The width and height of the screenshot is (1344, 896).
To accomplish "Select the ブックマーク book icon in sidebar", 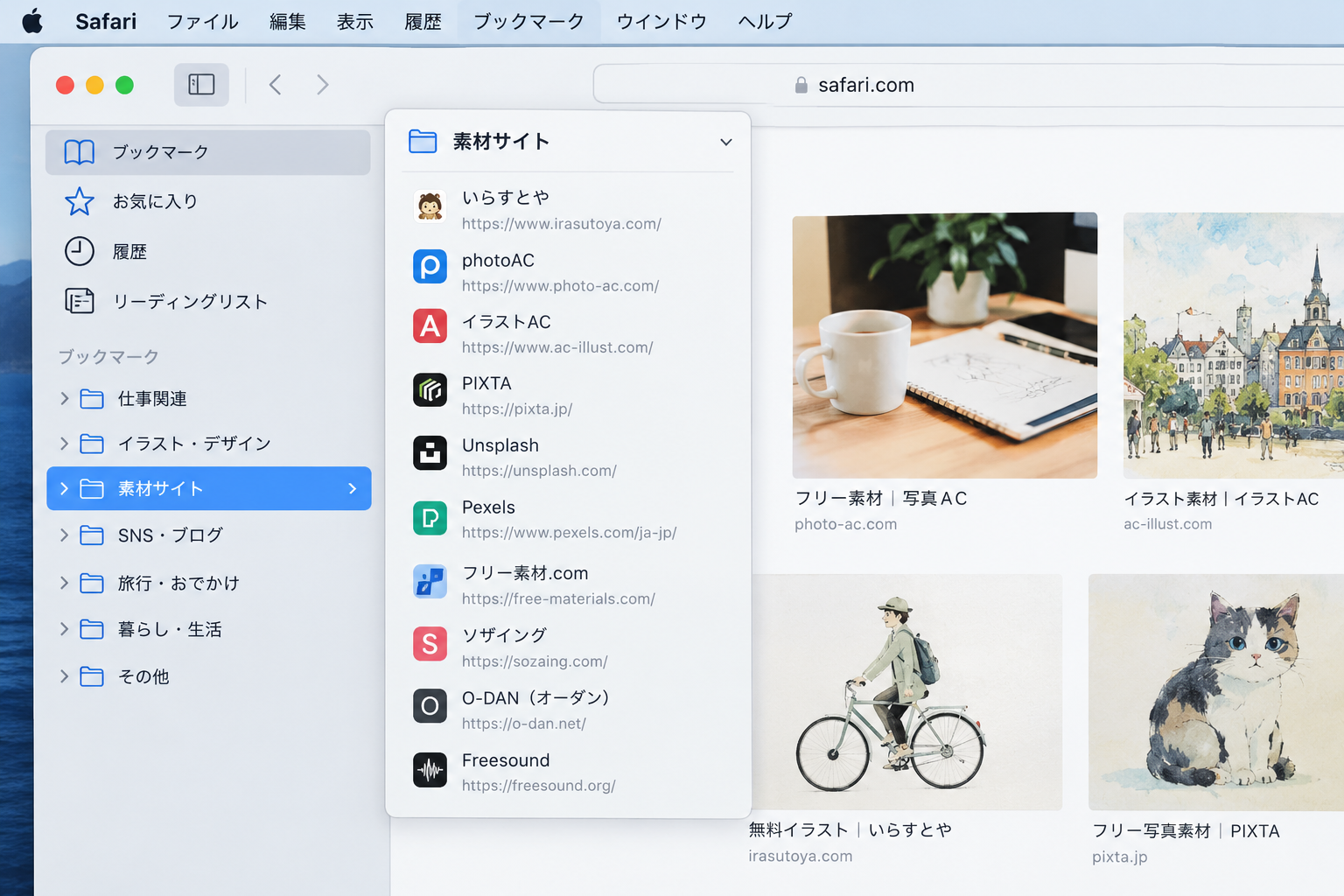I will [80, 152].
